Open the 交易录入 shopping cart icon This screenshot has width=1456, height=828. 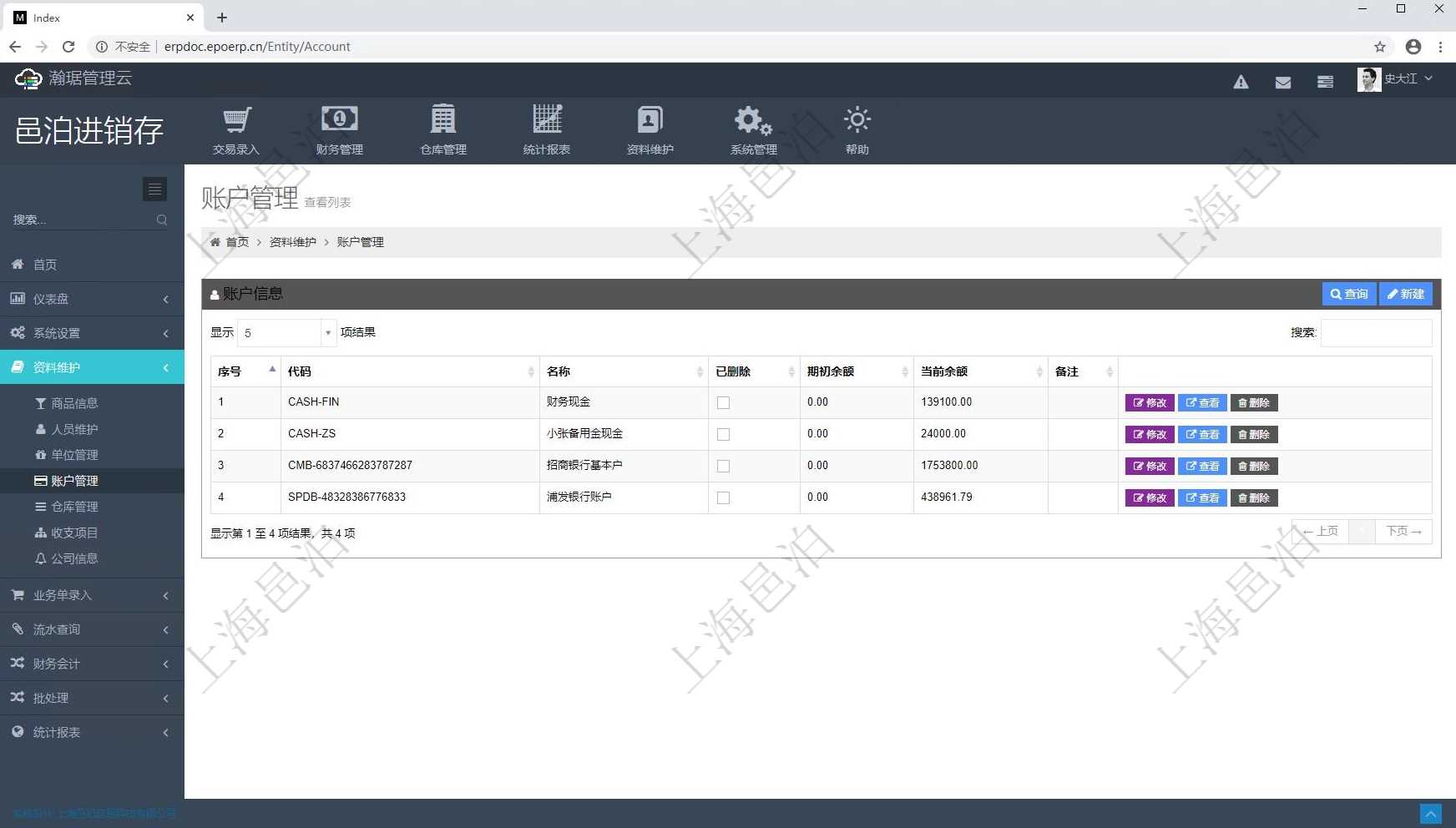(236, 121)
